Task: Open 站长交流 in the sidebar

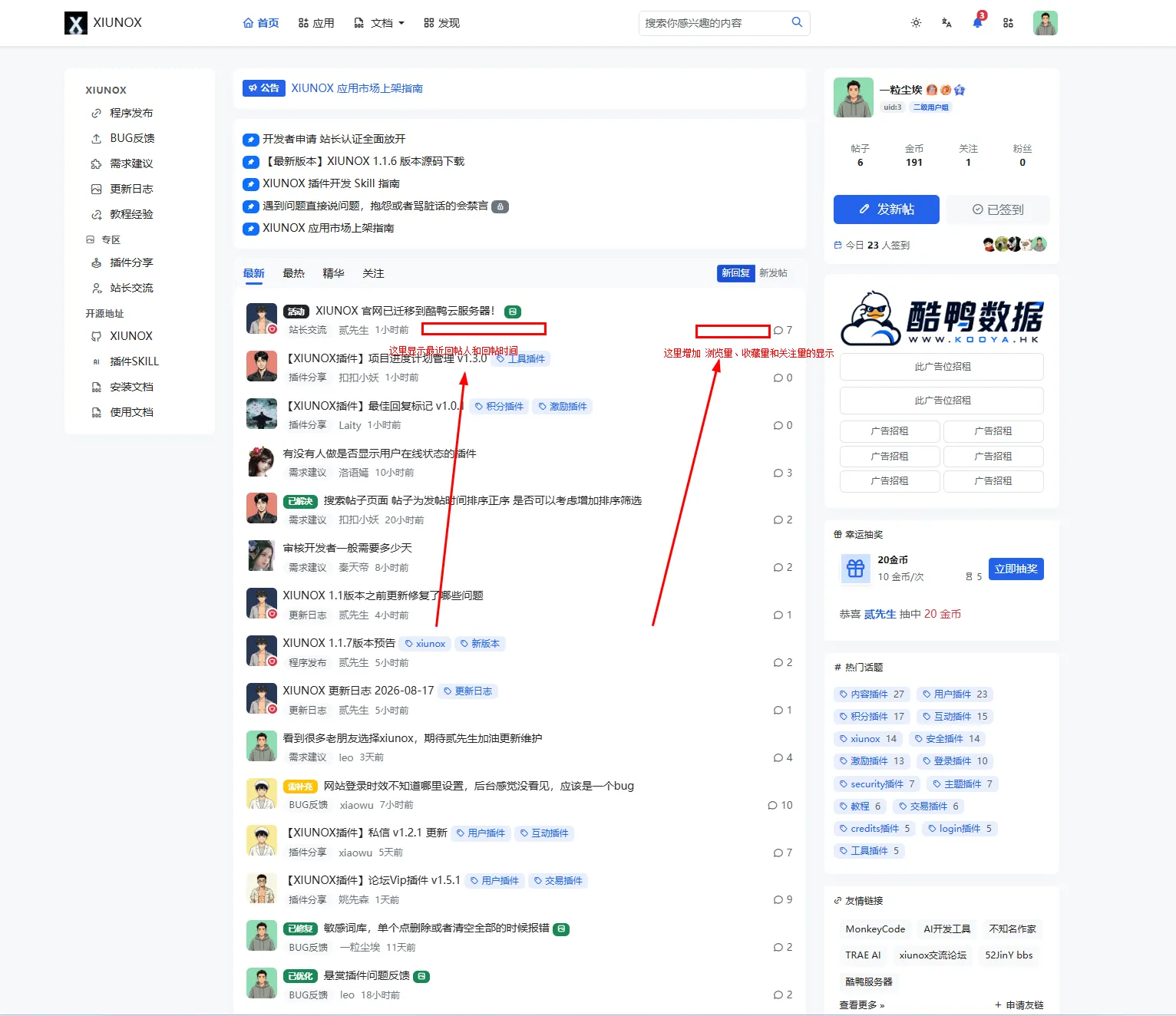Action: (x=131, y=288)
